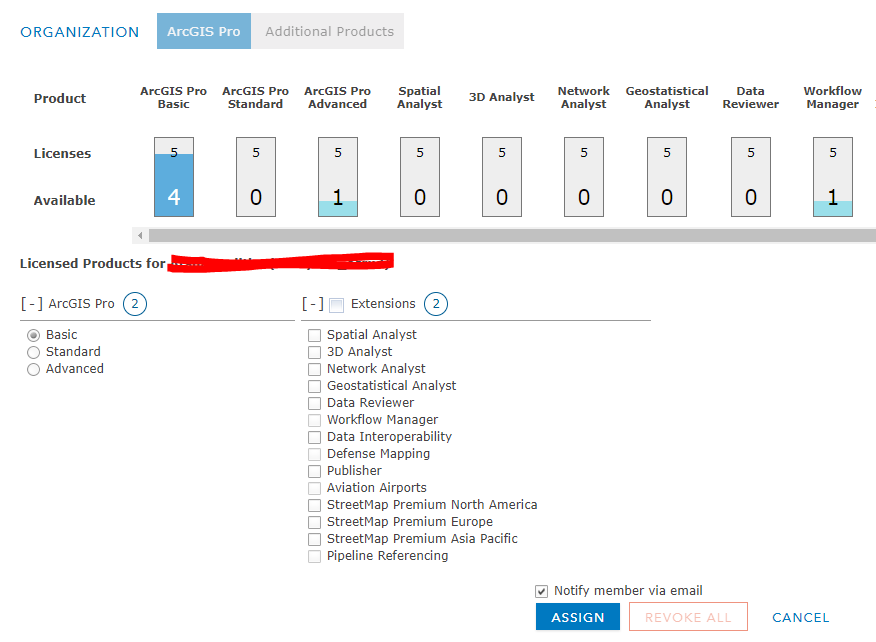Viewport: 876px width, 642px height.
Task: Click the Licenses row label
Action: click(x=62, y=153)
